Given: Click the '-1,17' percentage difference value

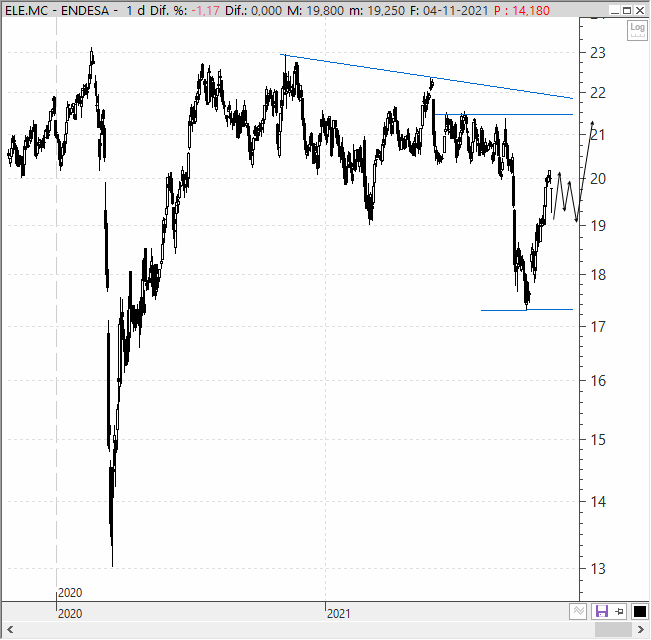Looking at the screenshot, I should (205, 10).
